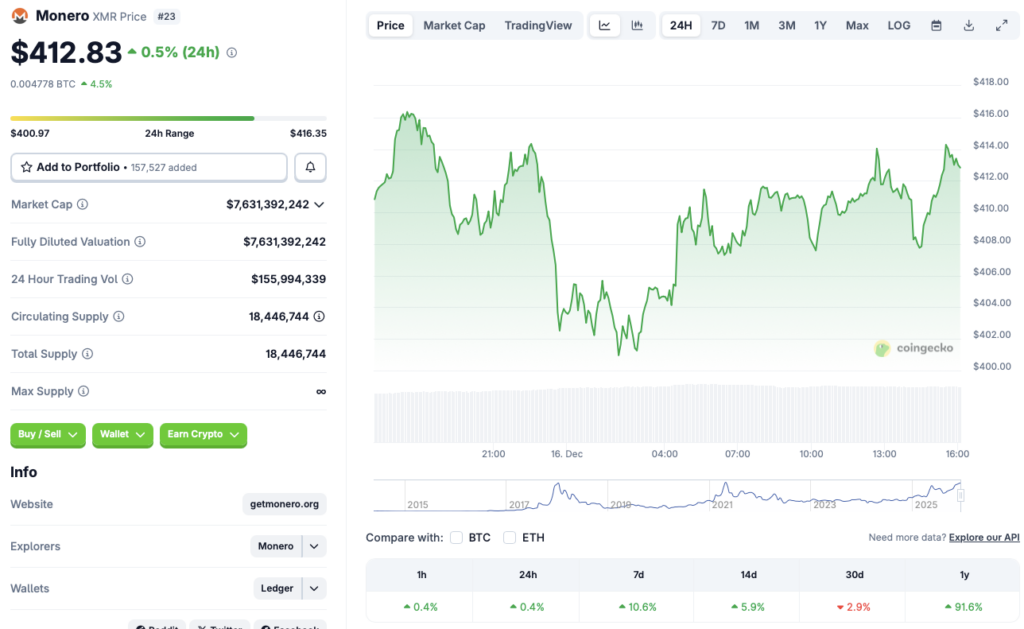
Task: Open the calendar date range picker icon
Action: (x=936, y=24)
